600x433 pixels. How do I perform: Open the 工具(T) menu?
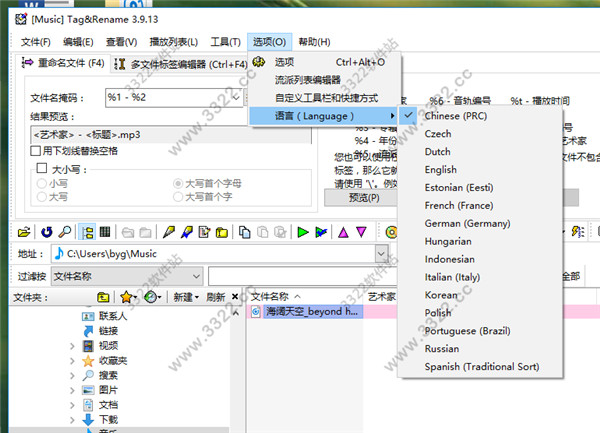coord(225,42)
